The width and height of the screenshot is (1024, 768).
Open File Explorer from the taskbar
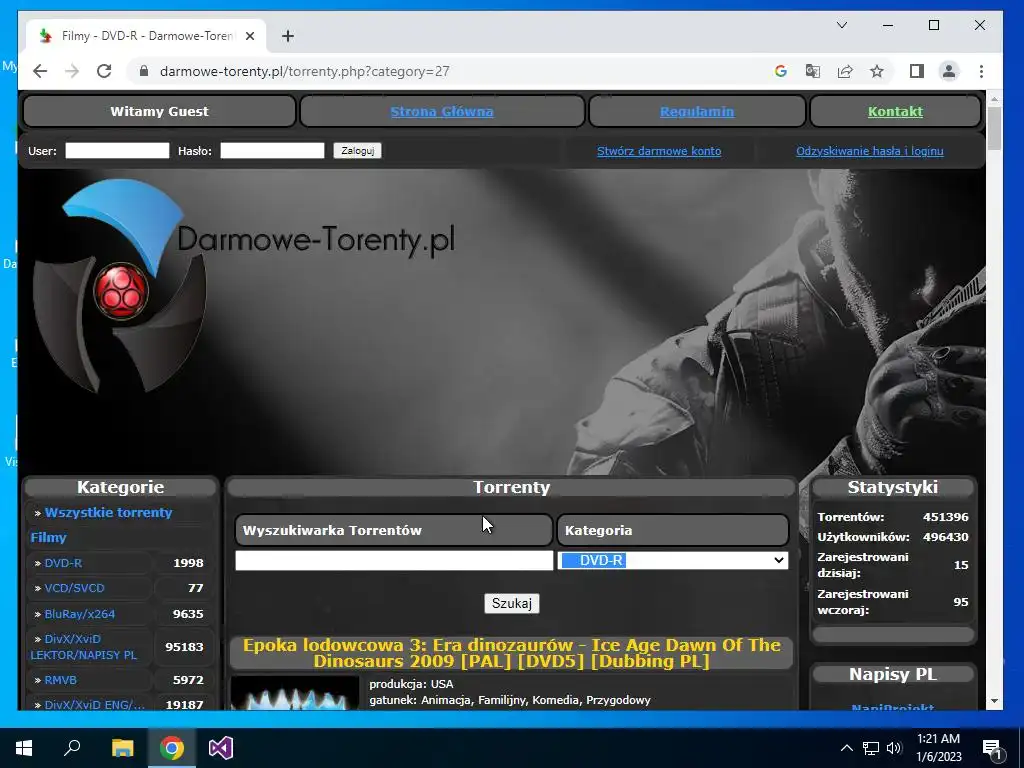[122, 748]
